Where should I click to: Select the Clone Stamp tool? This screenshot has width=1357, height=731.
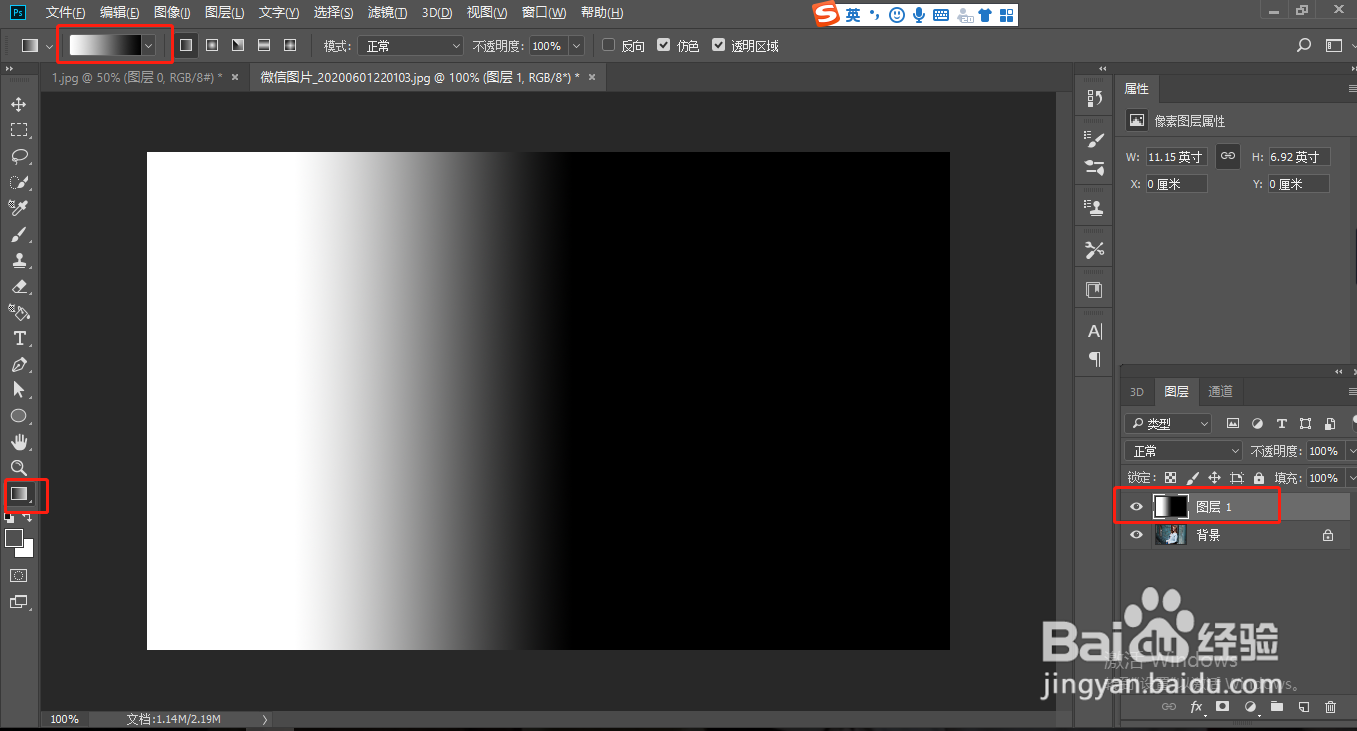[x=19, y=260]
